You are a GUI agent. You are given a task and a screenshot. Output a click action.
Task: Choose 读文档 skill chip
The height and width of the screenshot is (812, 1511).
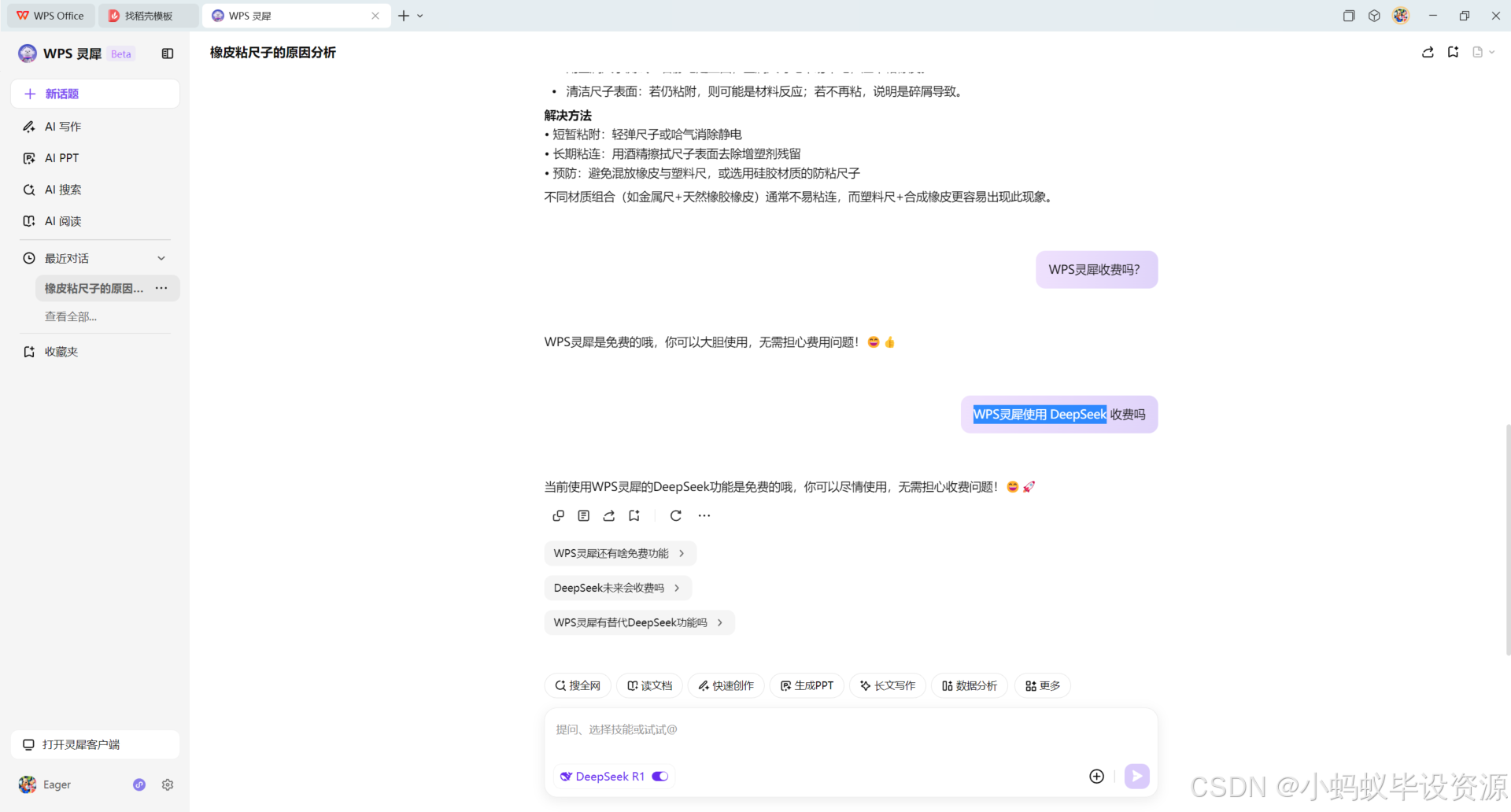click(x=649, y=685)
